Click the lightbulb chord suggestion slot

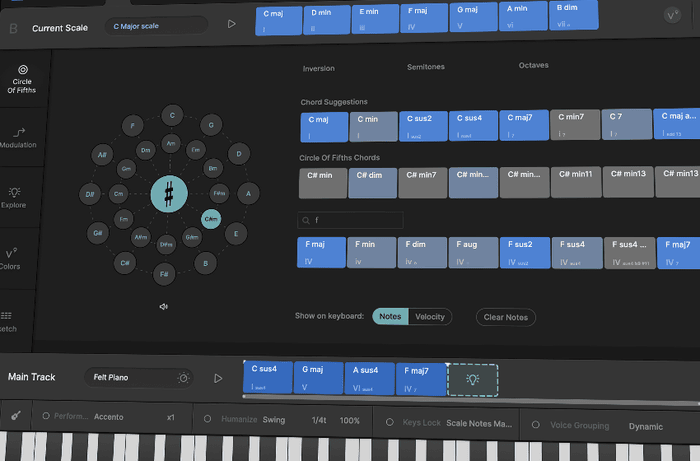pyautogui.click(x=472, y=378)
